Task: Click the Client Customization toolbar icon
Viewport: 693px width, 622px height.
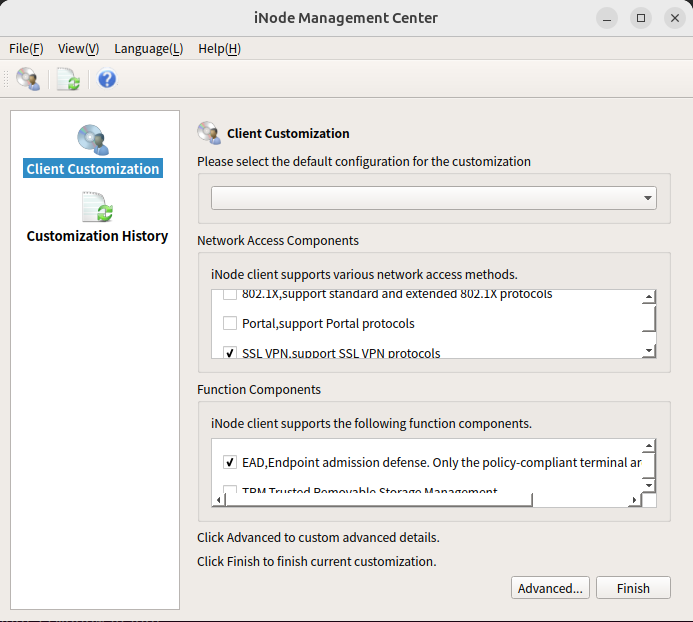Action: click(x=28, y=79)
